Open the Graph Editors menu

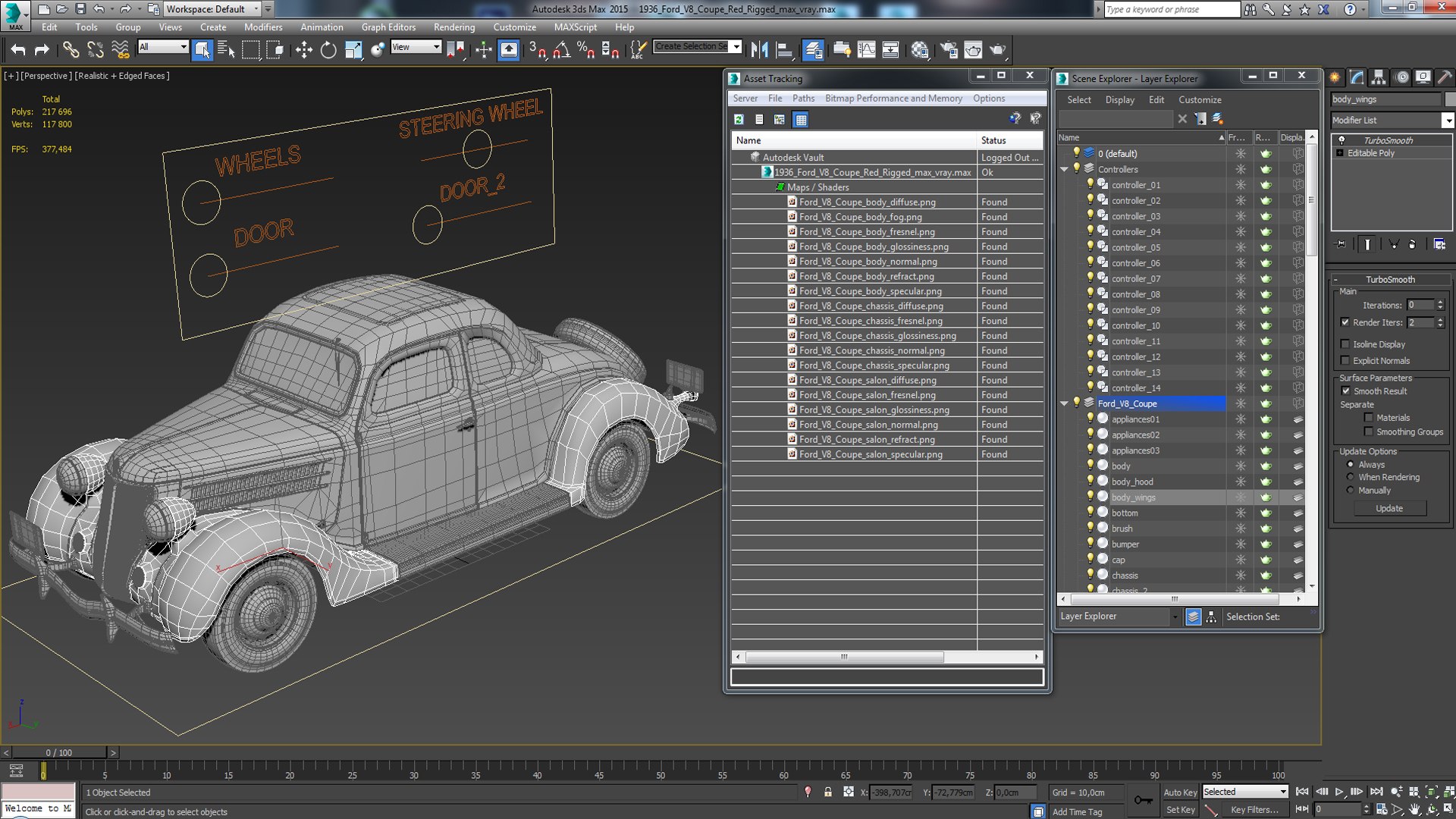[388, 27]
